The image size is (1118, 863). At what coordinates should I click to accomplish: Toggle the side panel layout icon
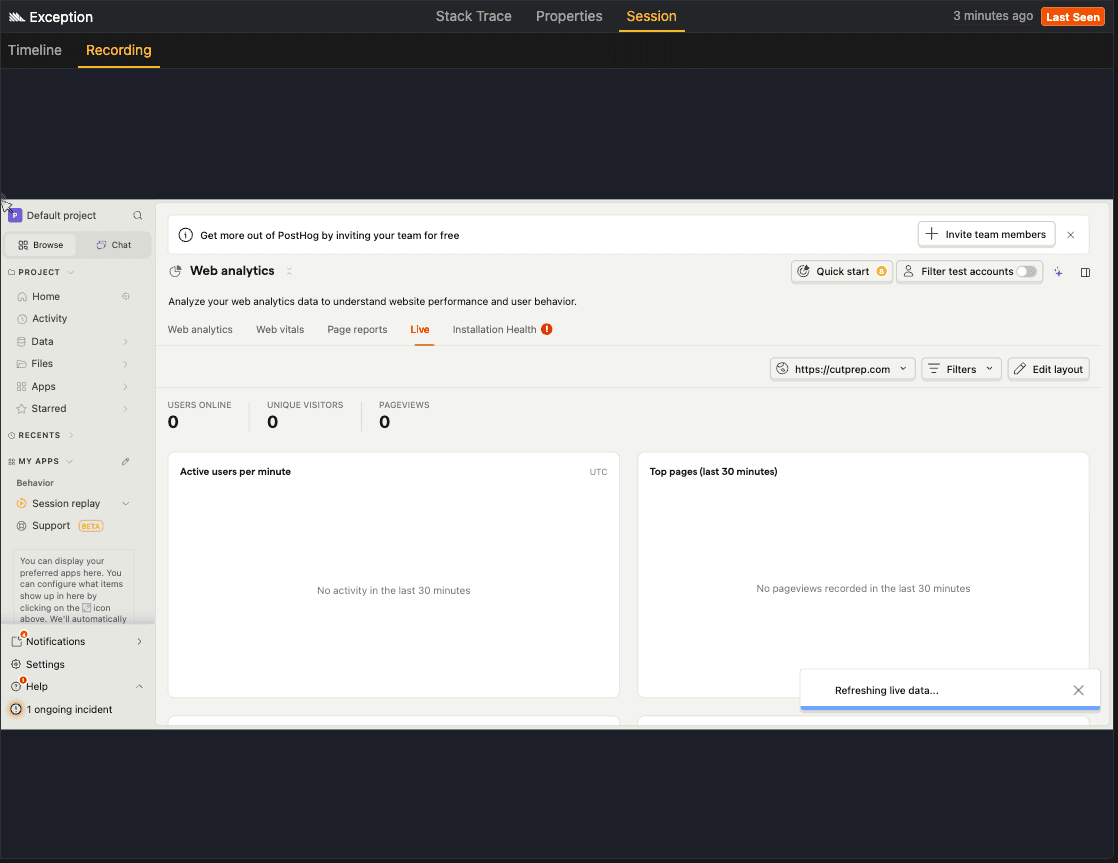[1085, 272]
